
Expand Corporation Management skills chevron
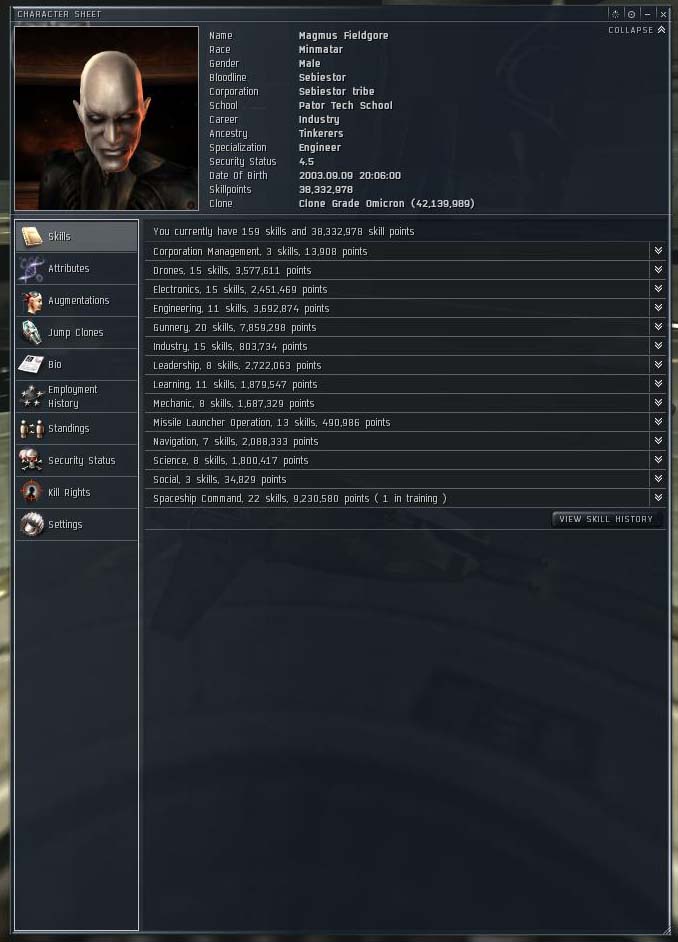coord(658,251)
